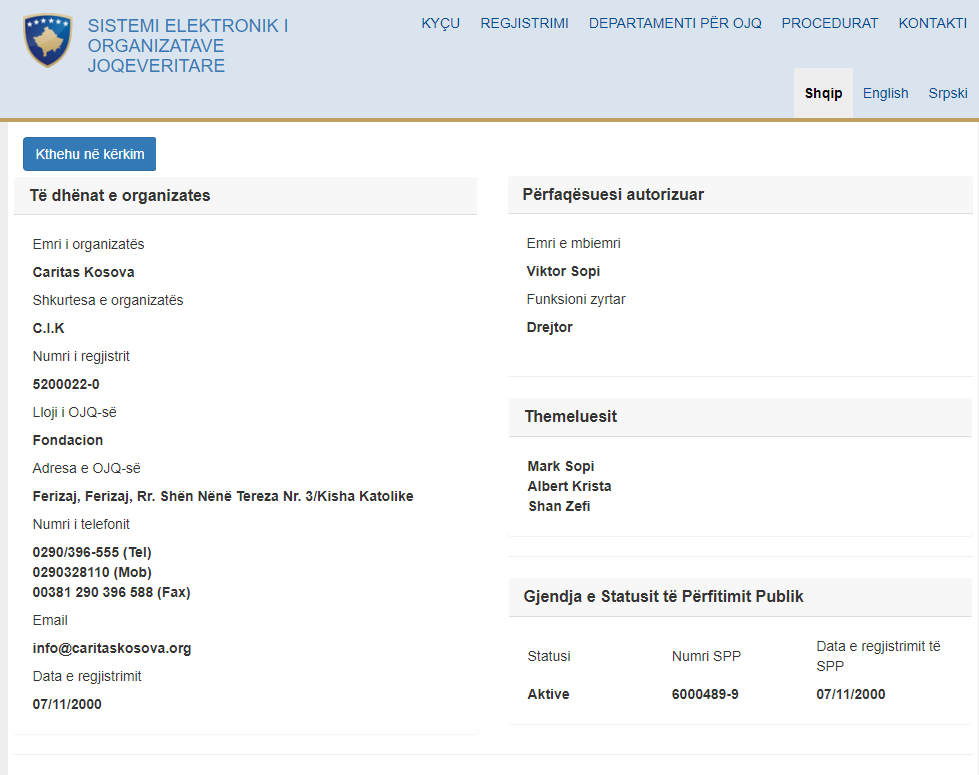The height and width of the screenshot is (775, 979).
Task: Click the registration number 5200022-0
Action: tap(66, 384)
